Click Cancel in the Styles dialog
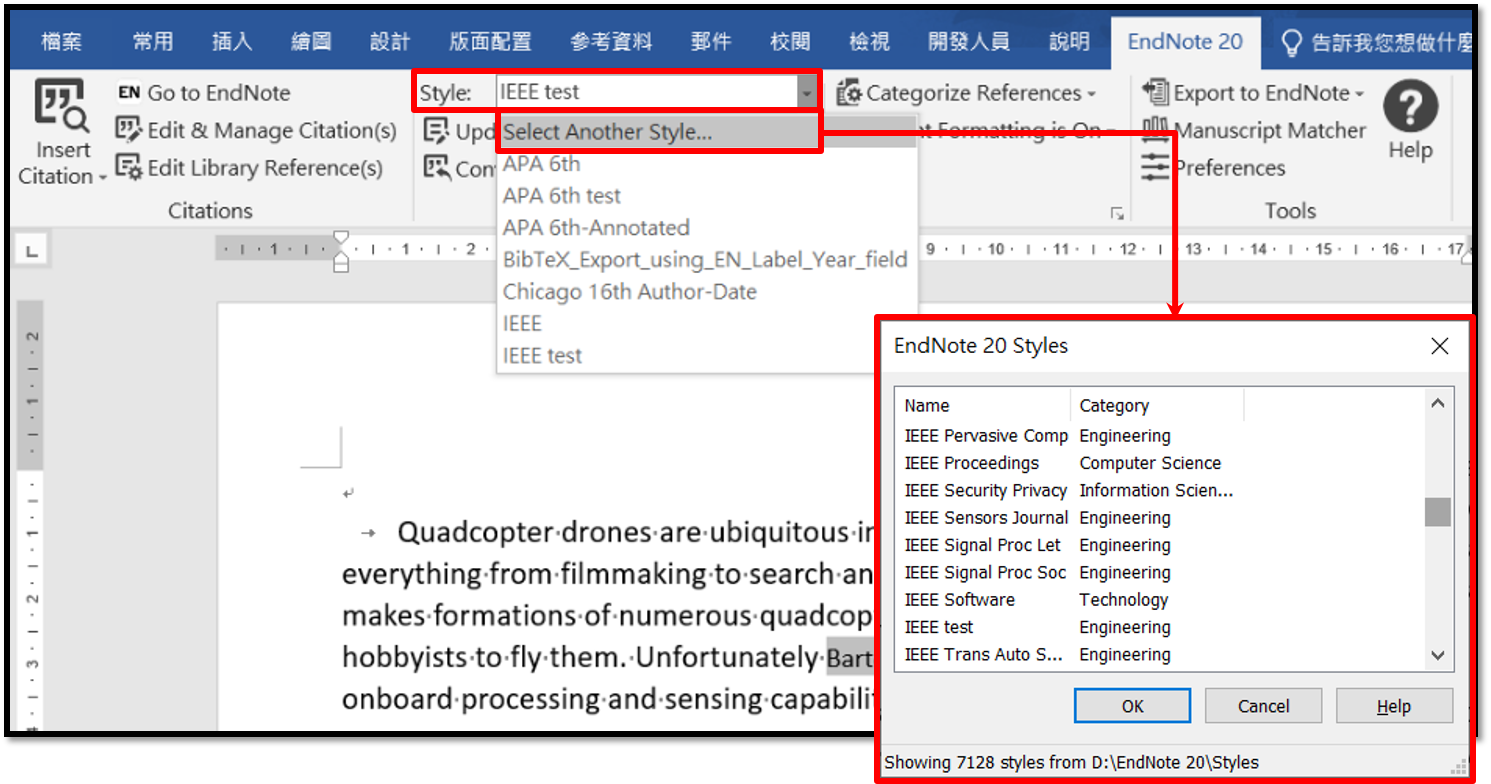 (x=1263, y=706)
